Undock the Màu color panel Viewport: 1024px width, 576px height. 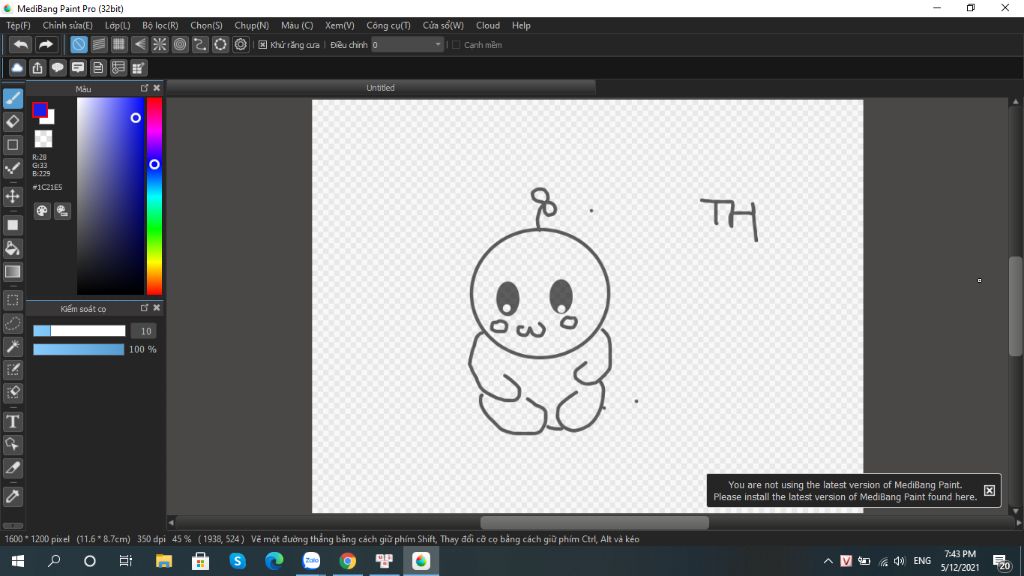click(x=145, y=88)
